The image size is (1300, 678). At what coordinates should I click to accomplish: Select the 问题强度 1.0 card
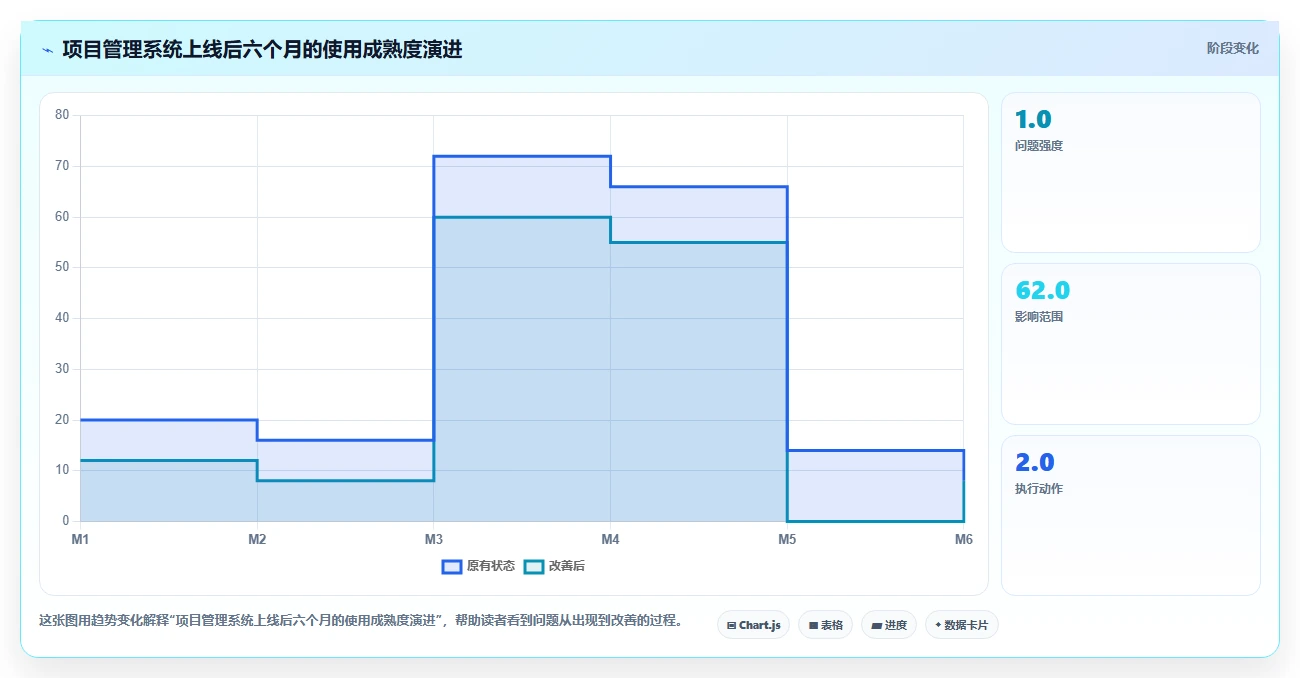point(1131,172)
